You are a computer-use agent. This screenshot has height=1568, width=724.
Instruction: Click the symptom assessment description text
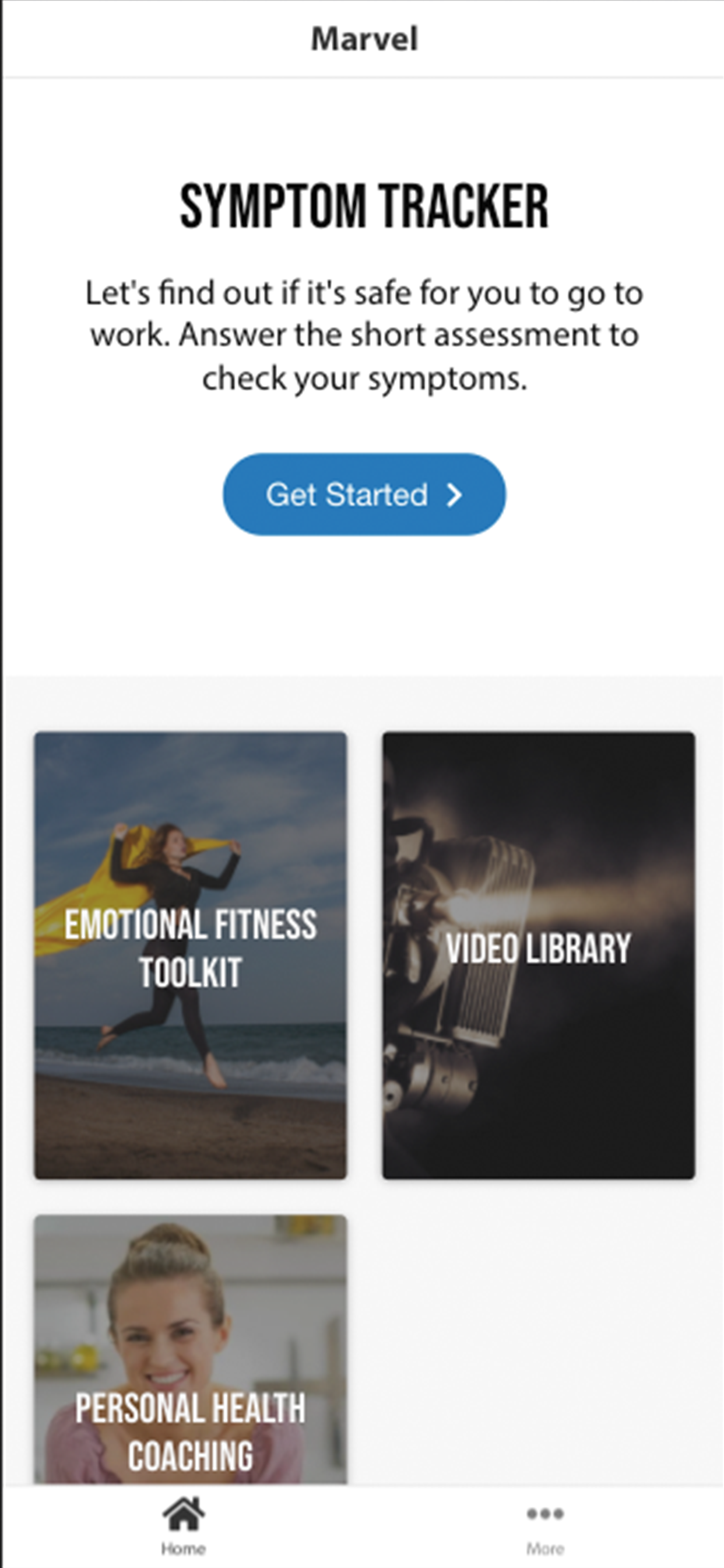[x=364, y=335]
